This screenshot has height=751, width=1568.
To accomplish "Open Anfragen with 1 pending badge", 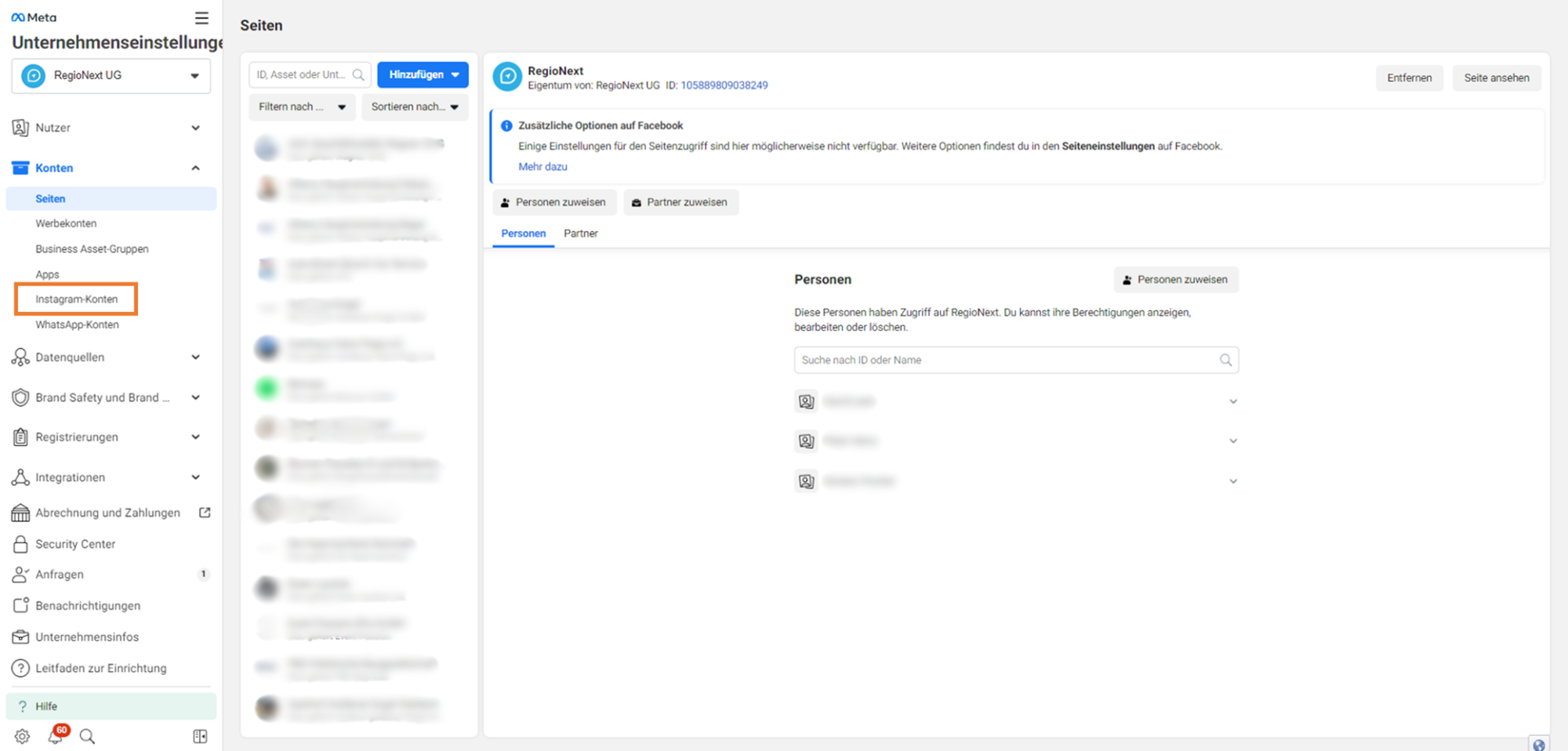I will point(111,575).
